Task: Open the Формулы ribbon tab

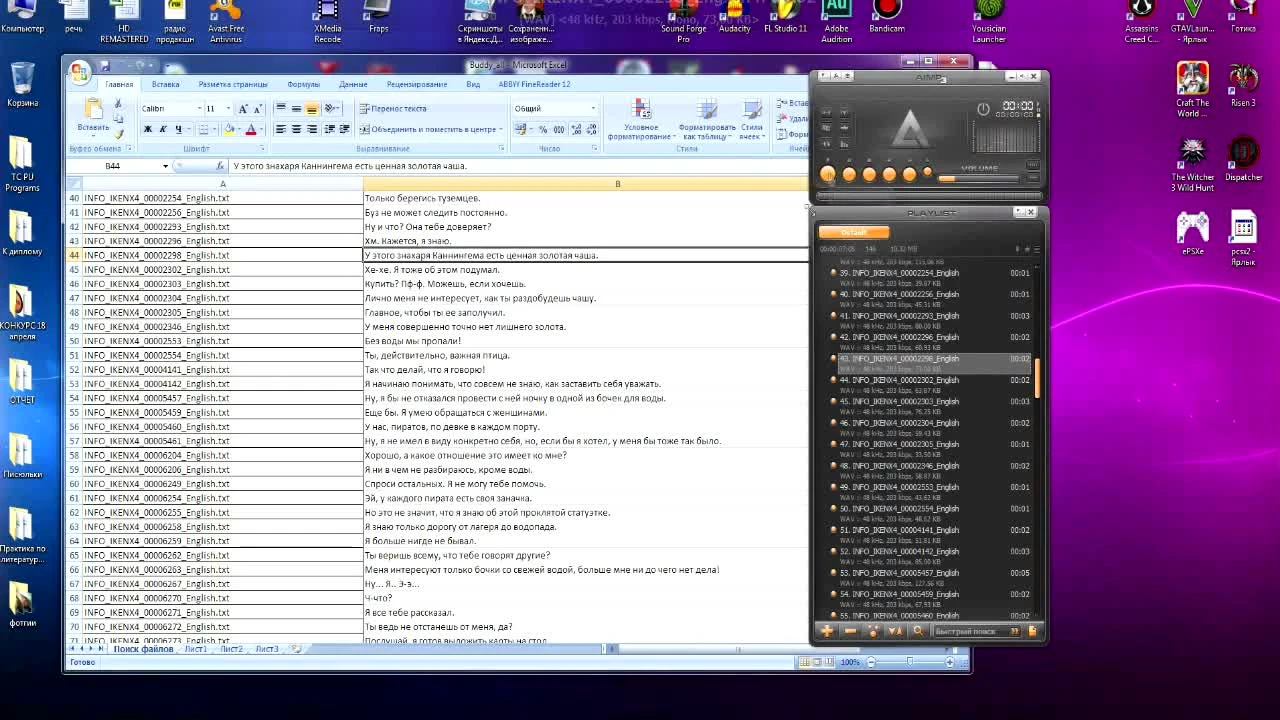Action: tap(303, 84)
